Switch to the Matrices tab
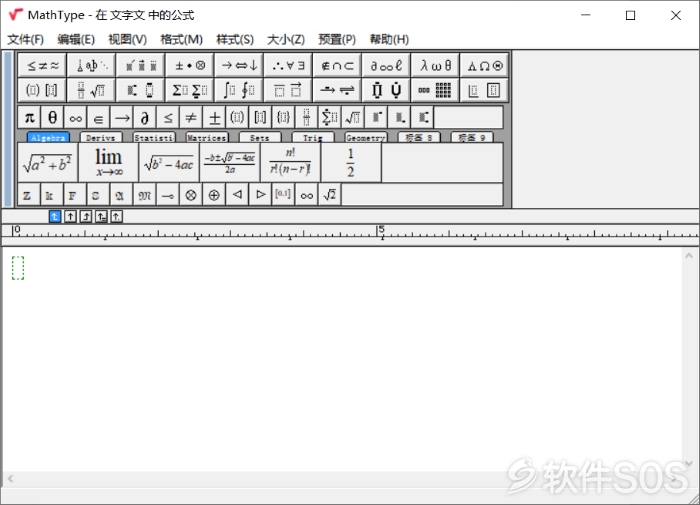The image size is (700, 505). point(207,138)
